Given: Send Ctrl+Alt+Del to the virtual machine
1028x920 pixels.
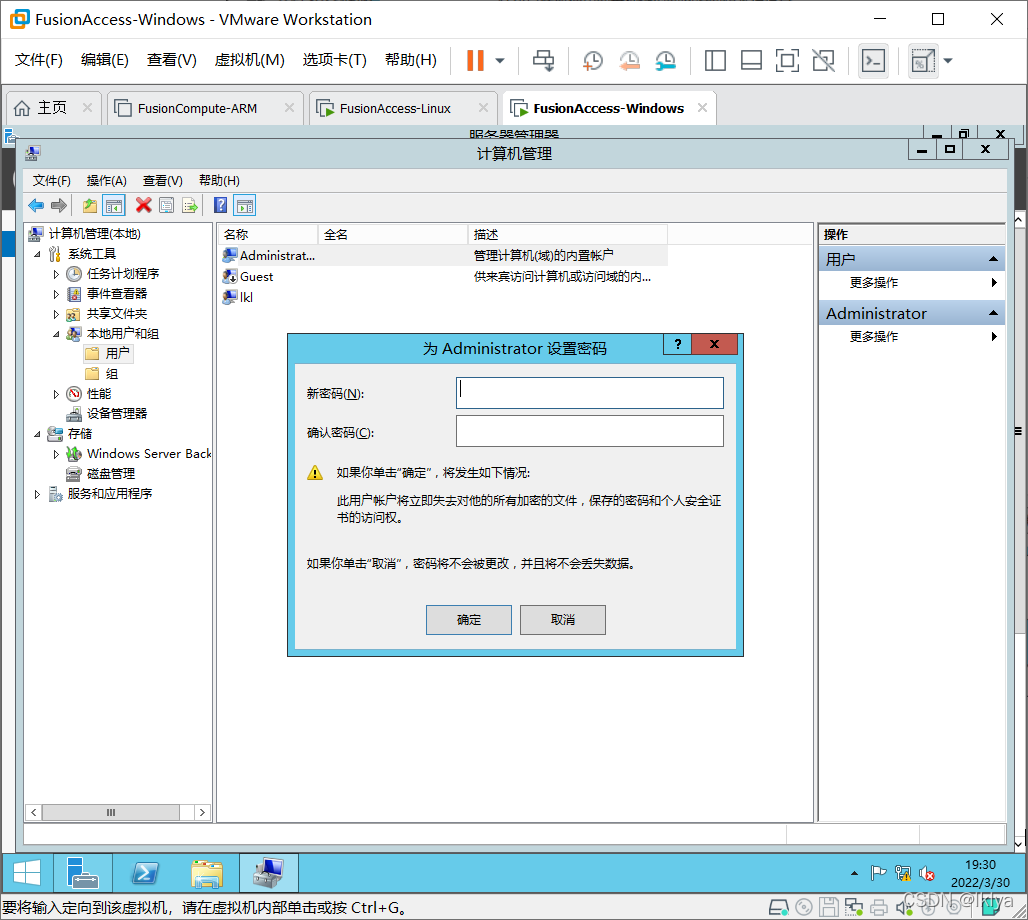Looking at the screenshot, I should click(x=543, y=60).
